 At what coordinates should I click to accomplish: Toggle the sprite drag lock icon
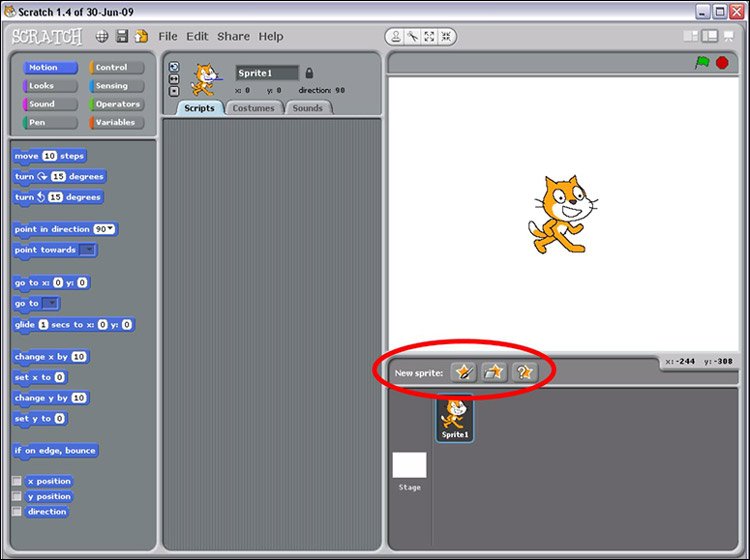pos(309,73)
